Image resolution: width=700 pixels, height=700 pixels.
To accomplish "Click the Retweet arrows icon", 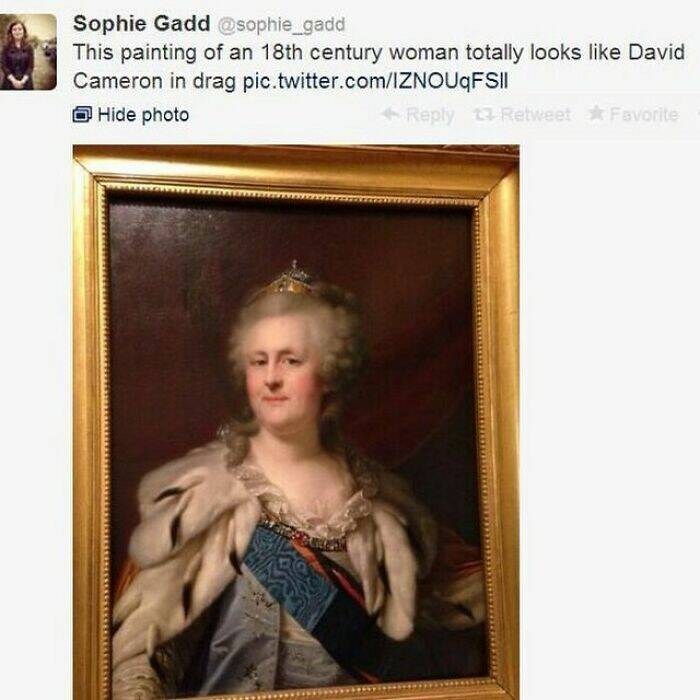I will coord(484,115).
